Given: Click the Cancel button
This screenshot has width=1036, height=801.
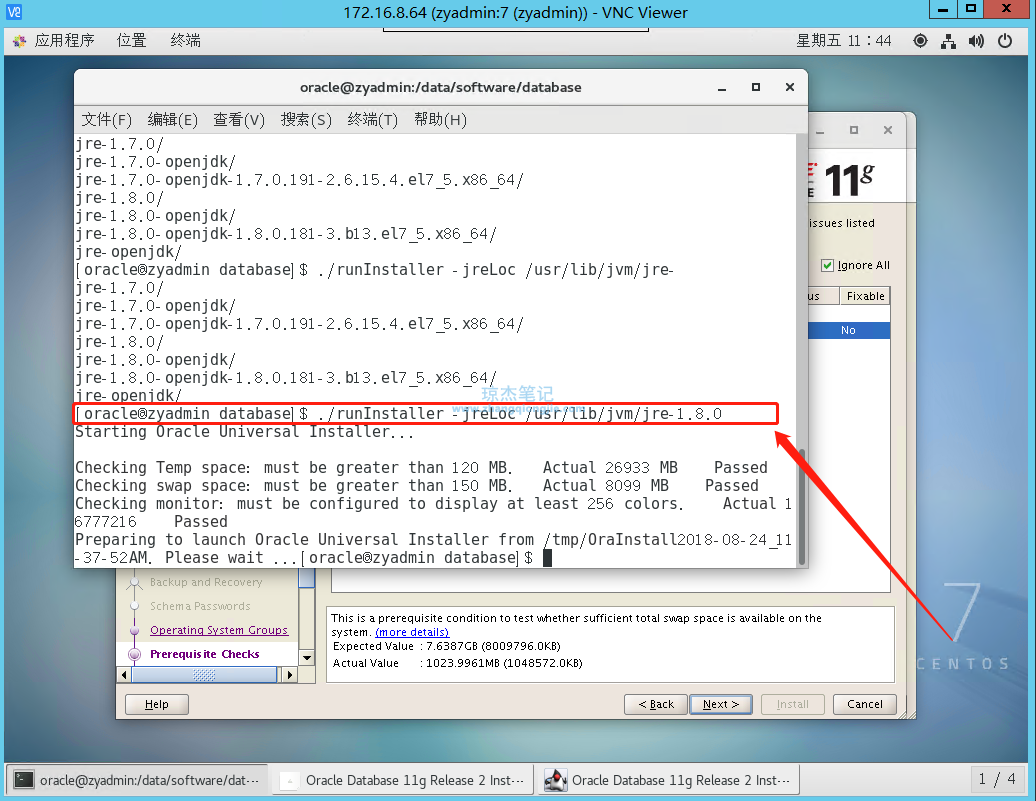Looking at the screenshot, I should click(x=865, y=705).
